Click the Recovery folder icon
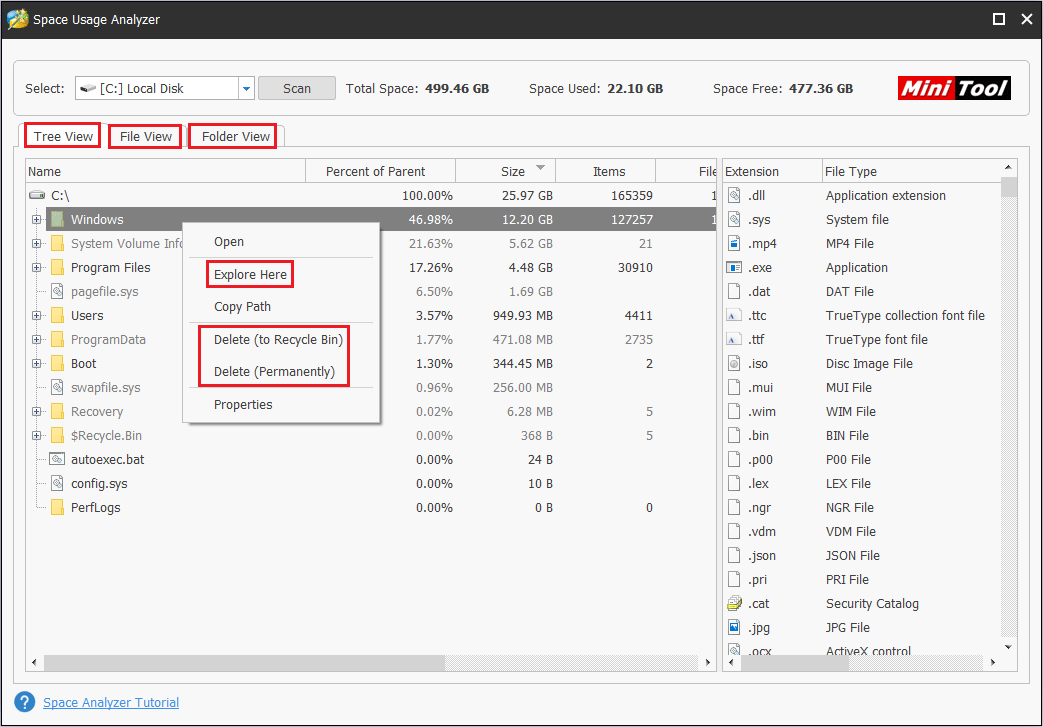 pos(58,412)
